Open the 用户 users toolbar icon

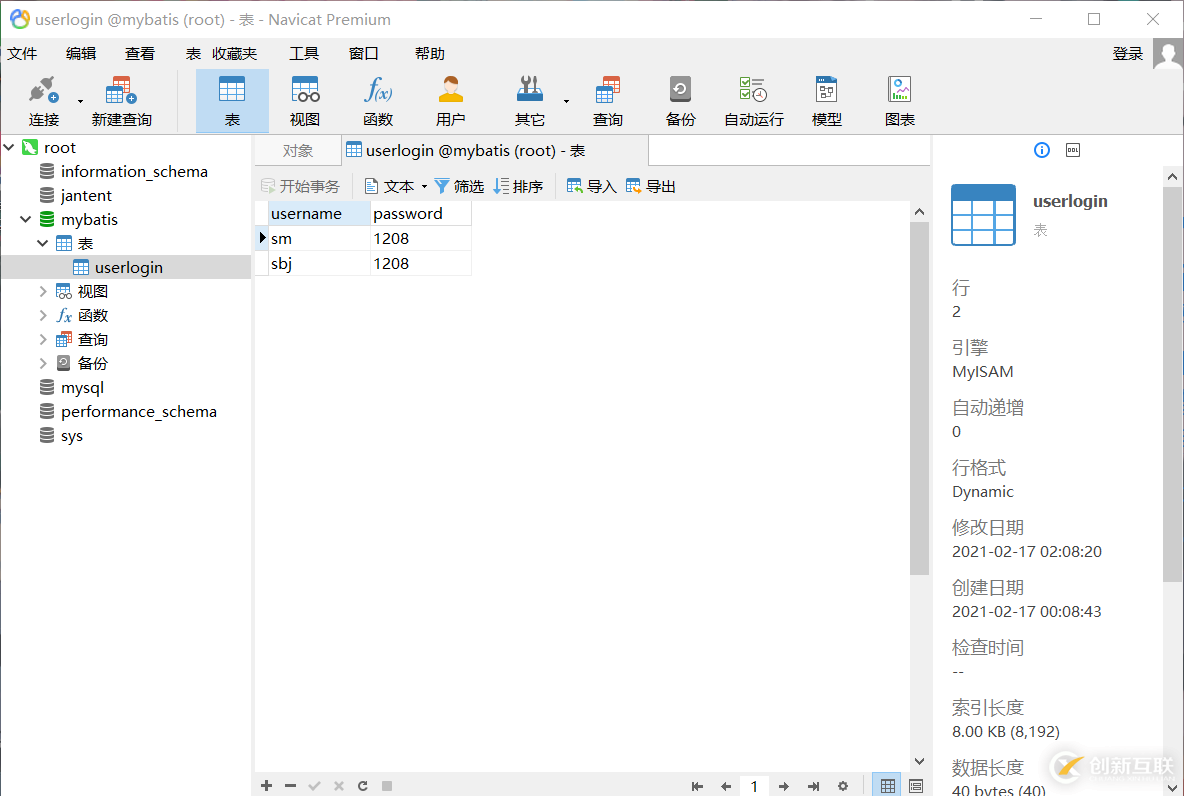pos(451,100)
